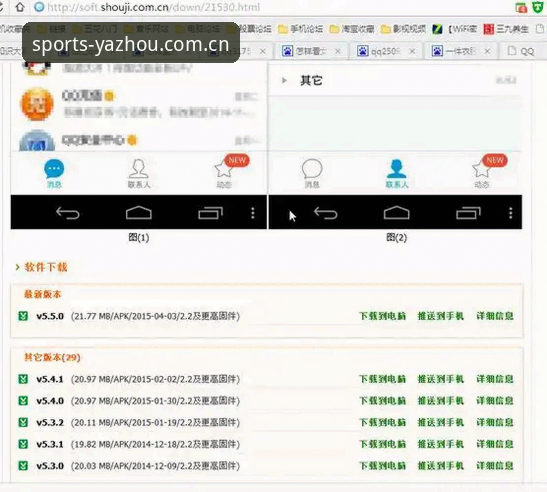This screenshot has width=547, height=492.
Task: Focus the address bar with shouji.com.cn URL
Action: click(153, 7)
